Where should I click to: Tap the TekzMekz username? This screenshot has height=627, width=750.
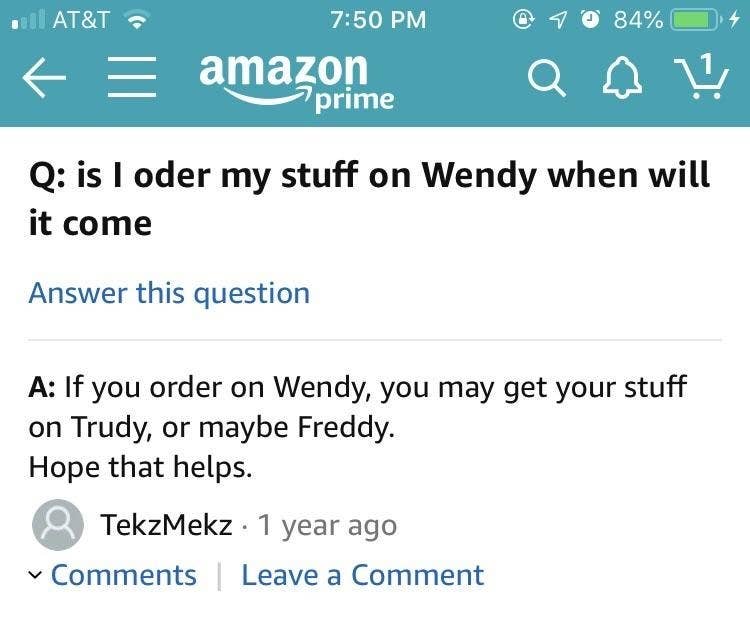(167, 525)
